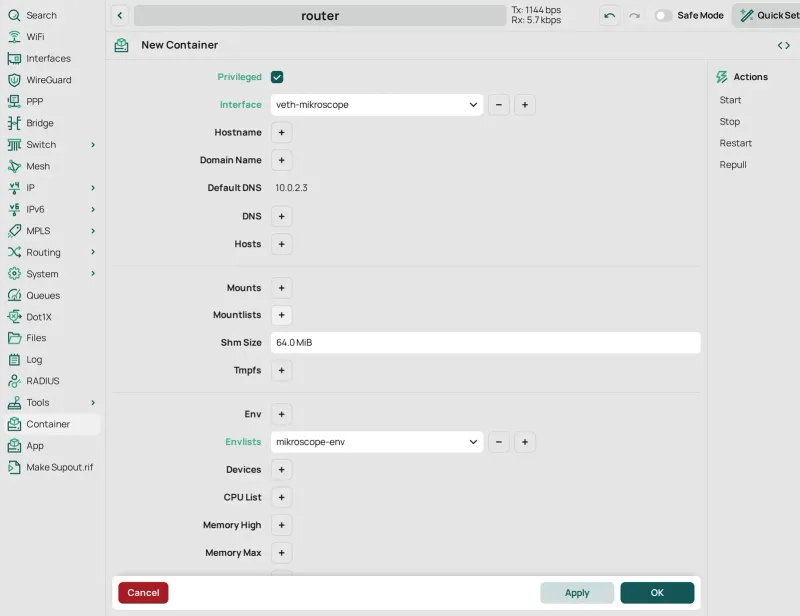Open the PPP icon in sidebar
800x616 pixels.
tap(14, 102)
